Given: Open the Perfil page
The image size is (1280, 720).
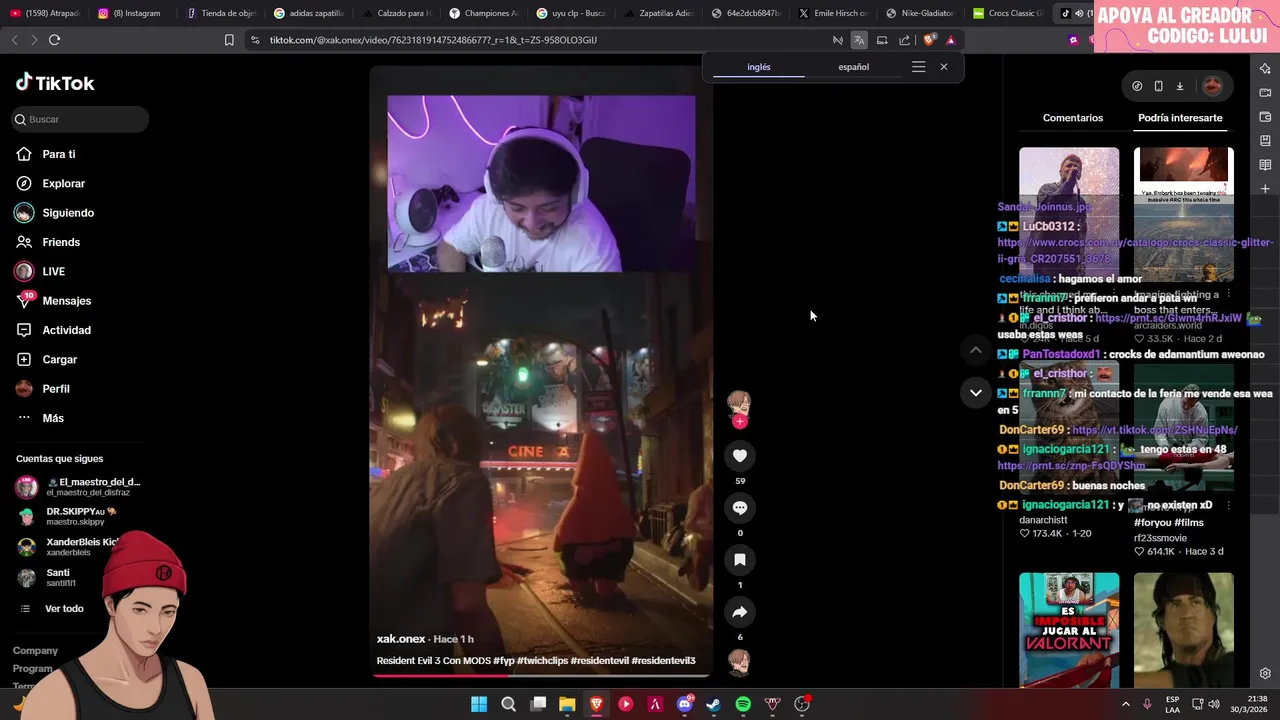Looking at the screenshot, I should pyautogui.click(x=56, y=389).
